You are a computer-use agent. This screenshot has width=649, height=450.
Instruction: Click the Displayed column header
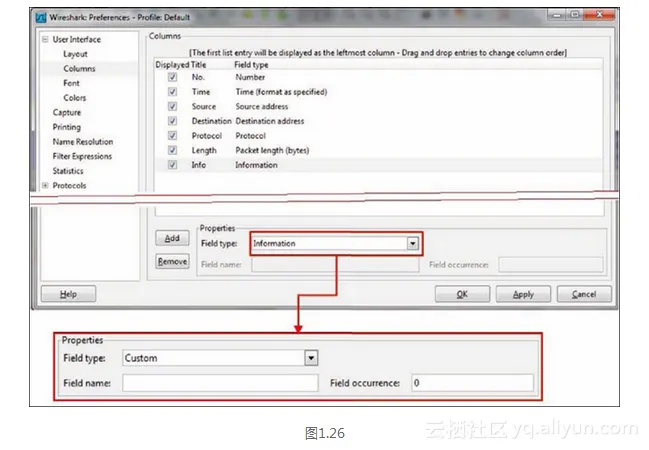coord(172,65)
